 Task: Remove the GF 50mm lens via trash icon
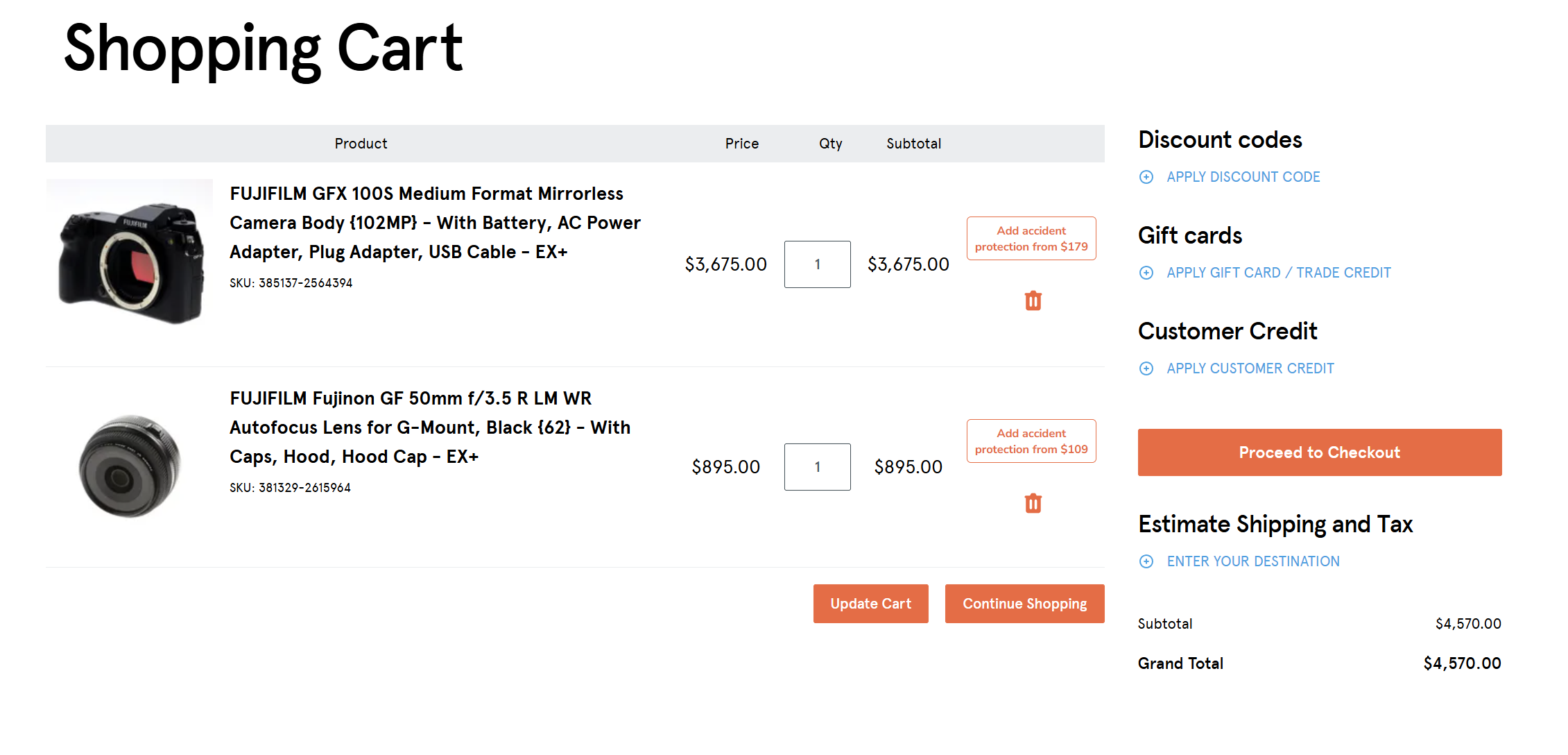tap(1033, 503)
